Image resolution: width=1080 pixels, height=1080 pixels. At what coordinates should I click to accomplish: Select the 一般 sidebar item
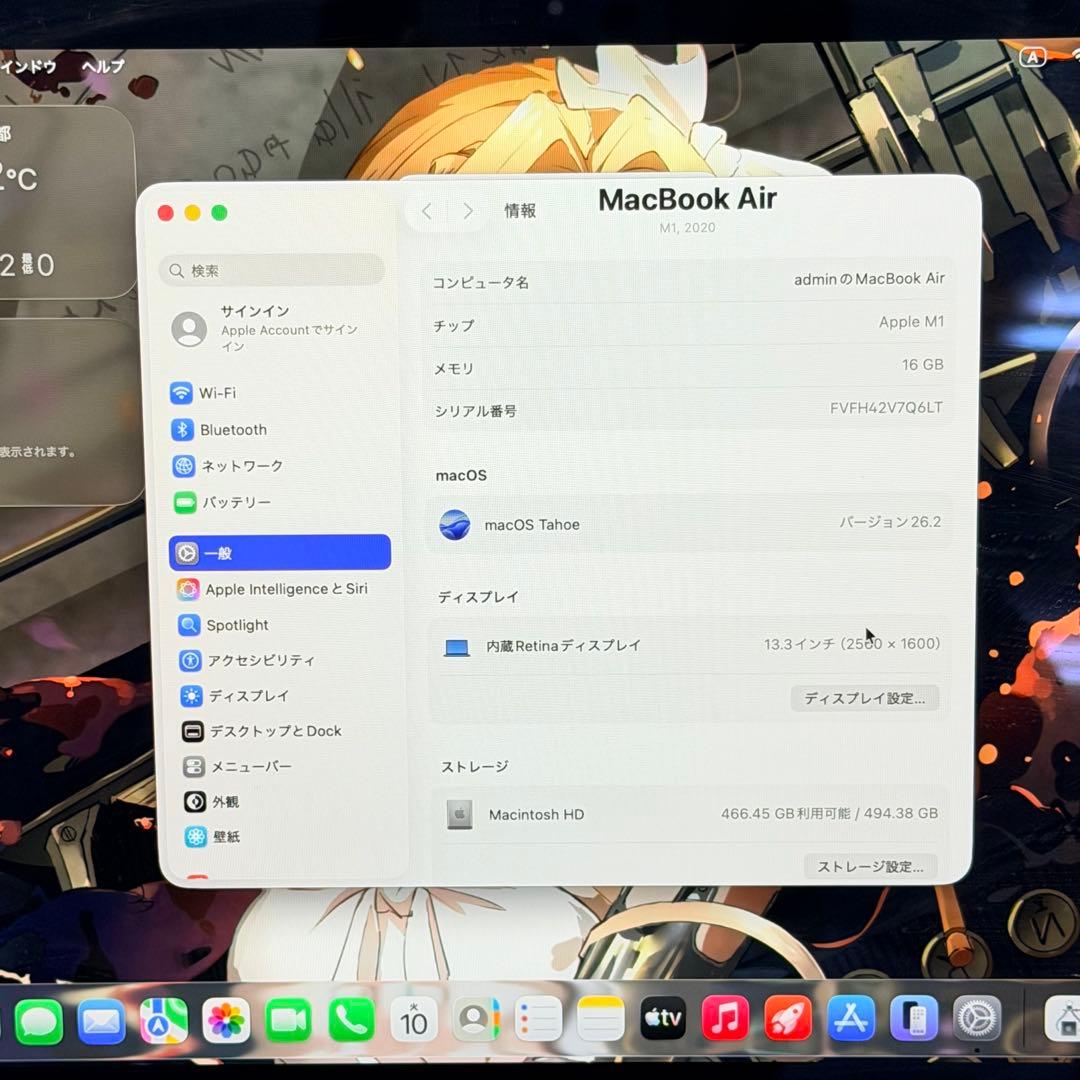(x=280, y=552)
